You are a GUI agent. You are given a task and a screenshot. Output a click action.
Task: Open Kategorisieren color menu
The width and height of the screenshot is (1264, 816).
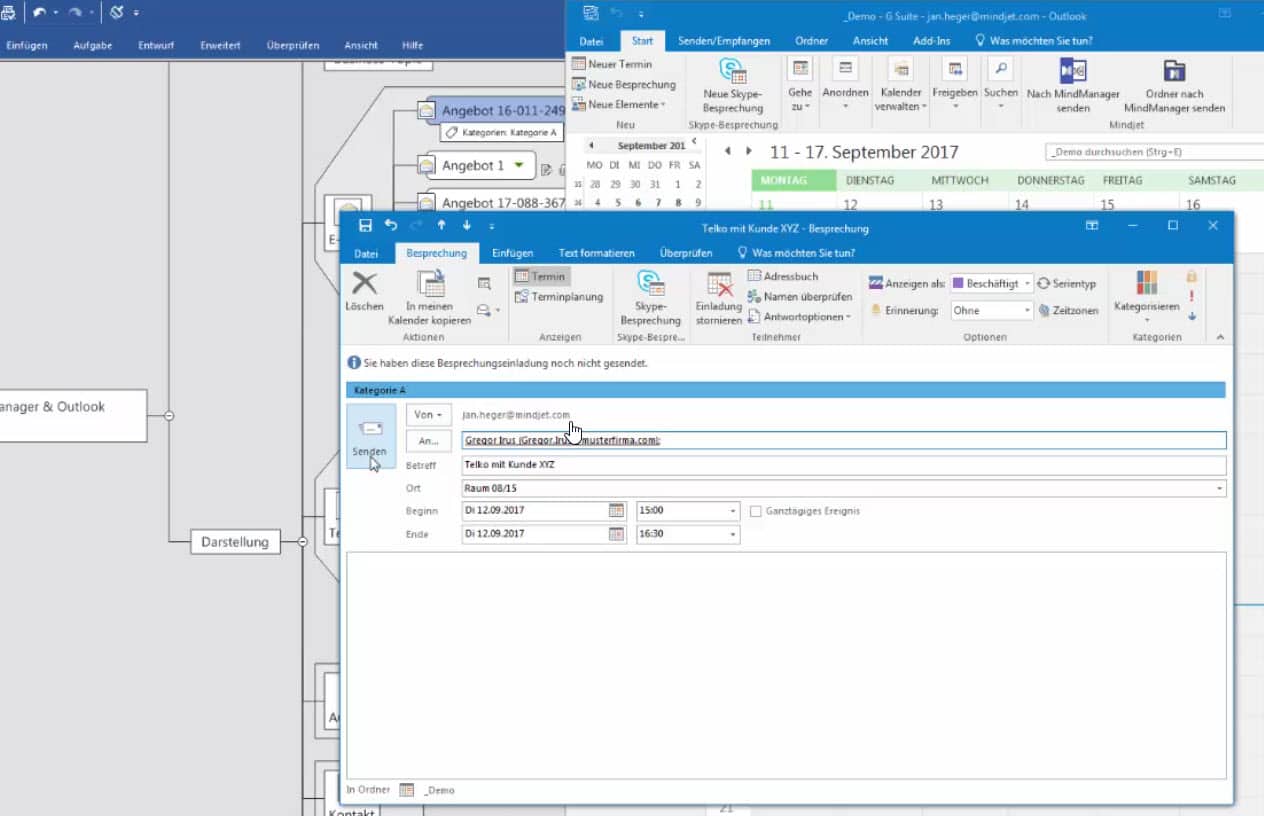(x=1147, y=295)
